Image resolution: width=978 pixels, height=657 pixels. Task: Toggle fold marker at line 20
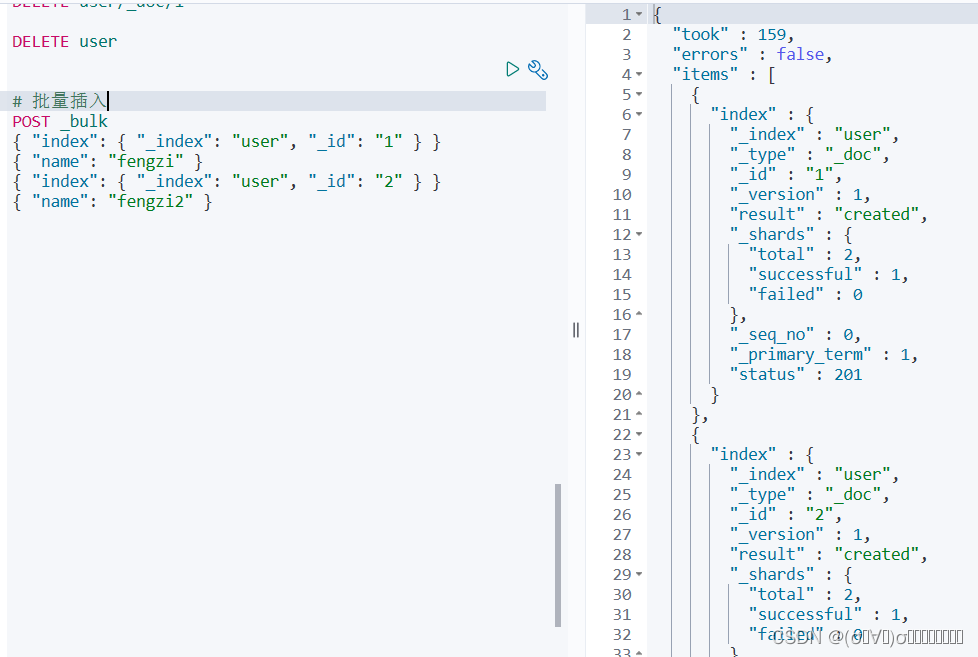point(639,394)
